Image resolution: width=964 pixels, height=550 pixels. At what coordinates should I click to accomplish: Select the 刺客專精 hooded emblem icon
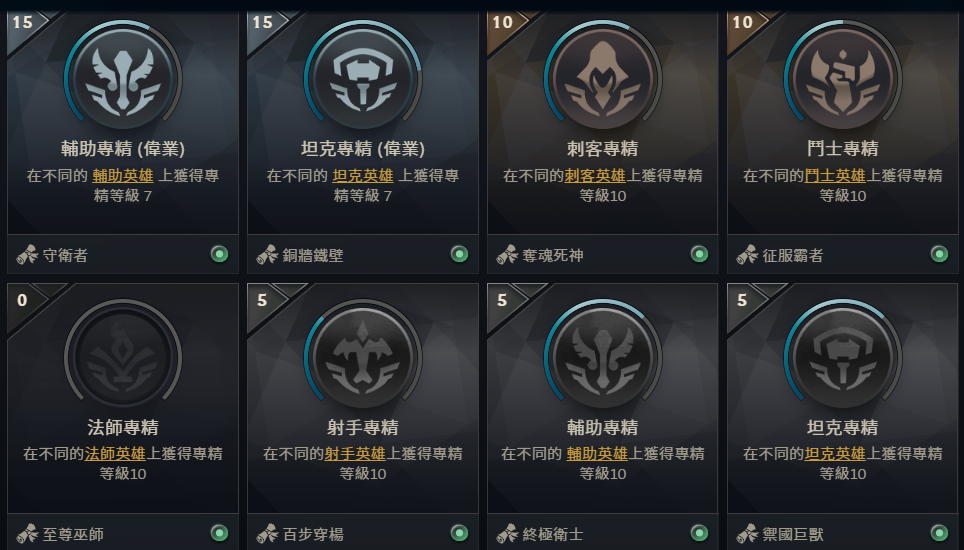[x=602, y=79]
